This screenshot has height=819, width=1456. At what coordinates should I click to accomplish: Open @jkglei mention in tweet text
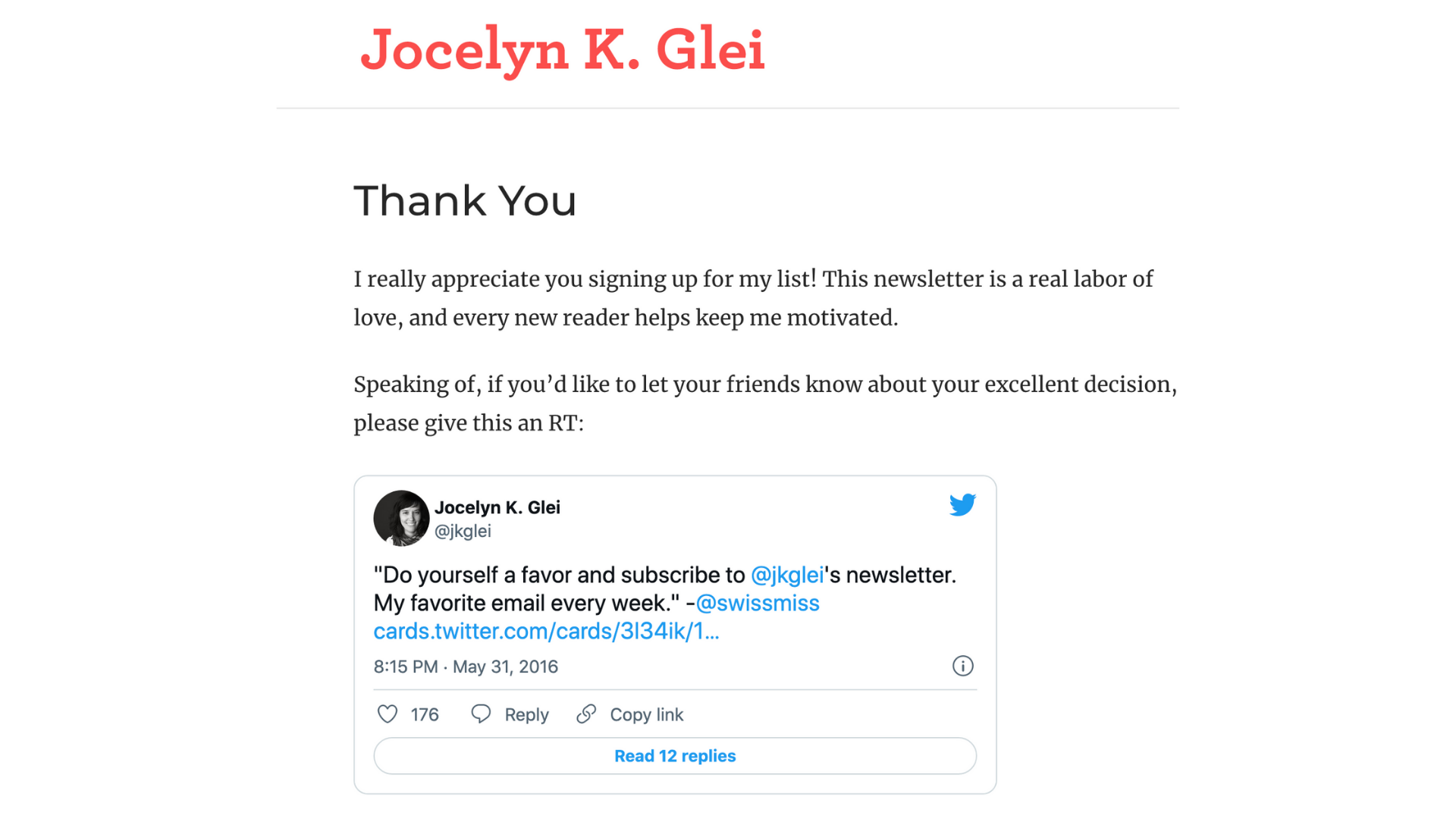(x=787, y=575)
